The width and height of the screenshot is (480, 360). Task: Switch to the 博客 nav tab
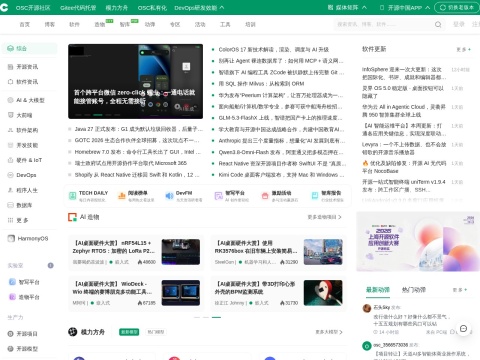point(50,24)
